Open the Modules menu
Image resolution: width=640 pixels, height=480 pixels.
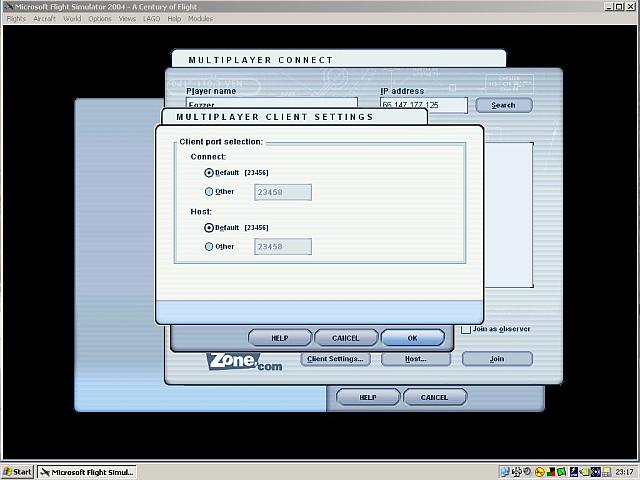(200, 19)
